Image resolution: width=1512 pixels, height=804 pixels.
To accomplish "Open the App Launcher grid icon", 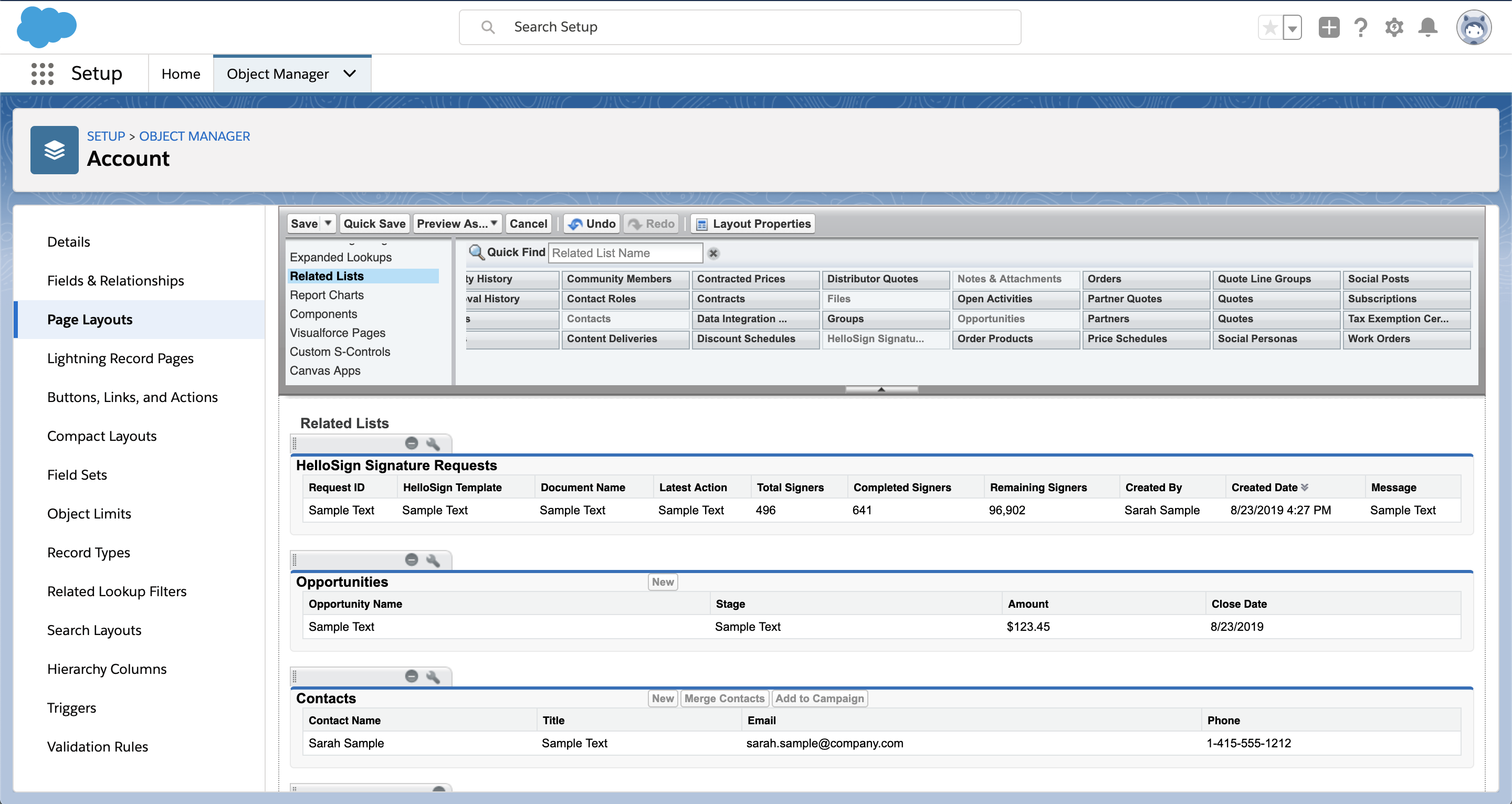I will click(42, 74).
